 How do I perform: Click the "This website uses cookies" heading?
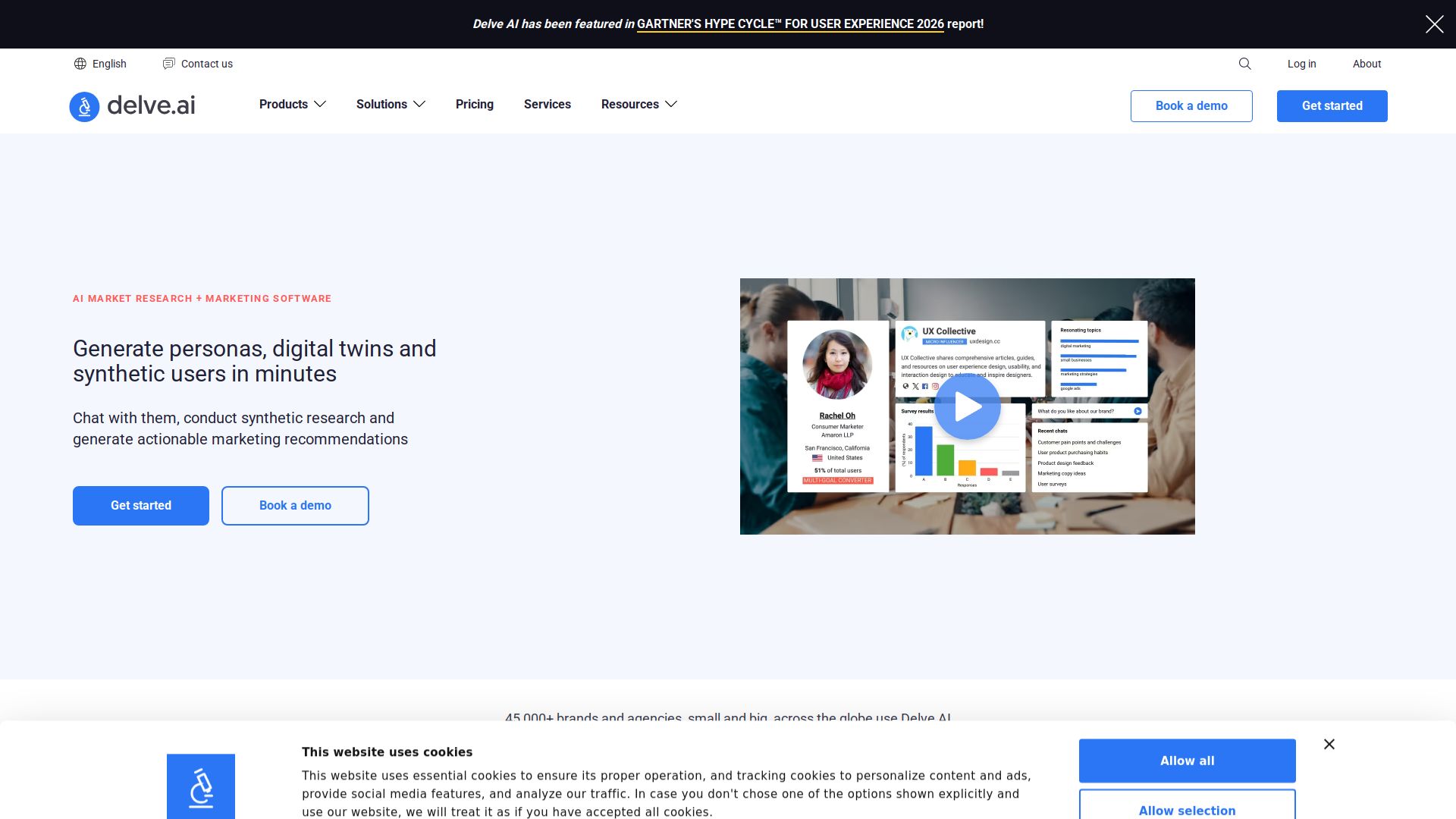(387, 752)
